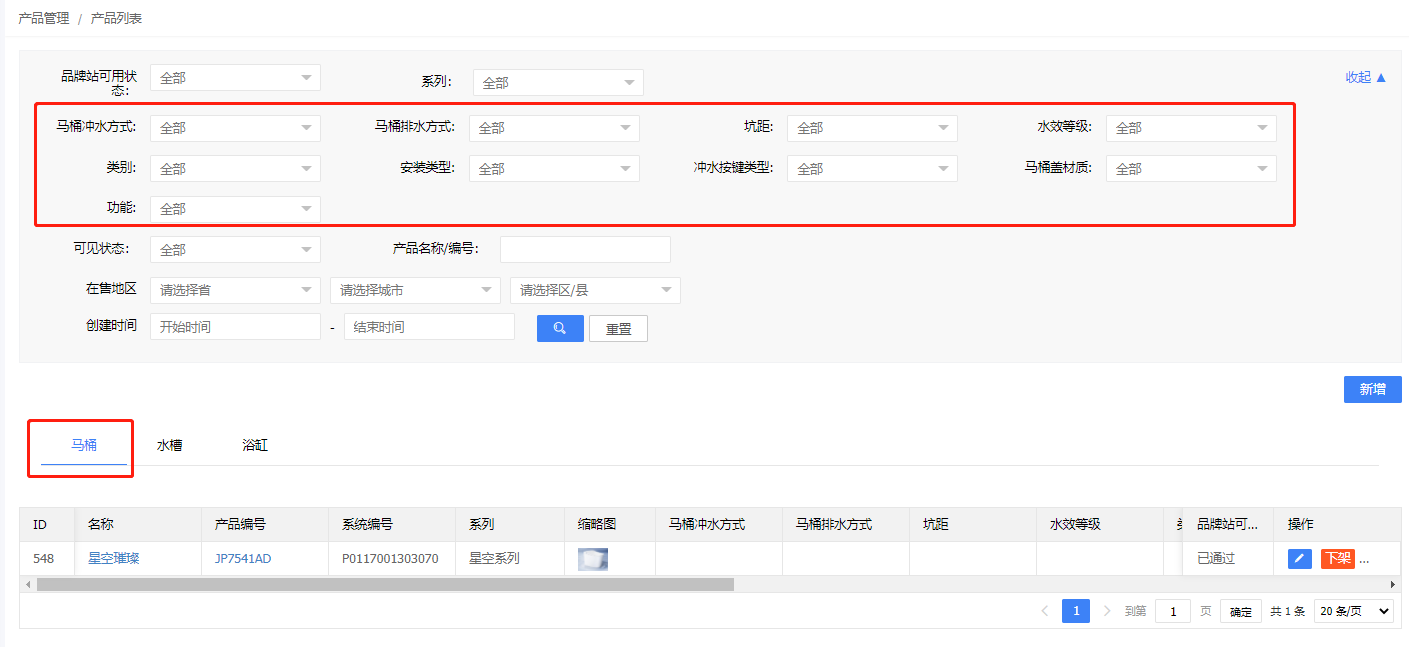The width and height of the screenshot is (1409, 647).
Task: Click the blue pencil edit icon
Action: point(1299,558)
